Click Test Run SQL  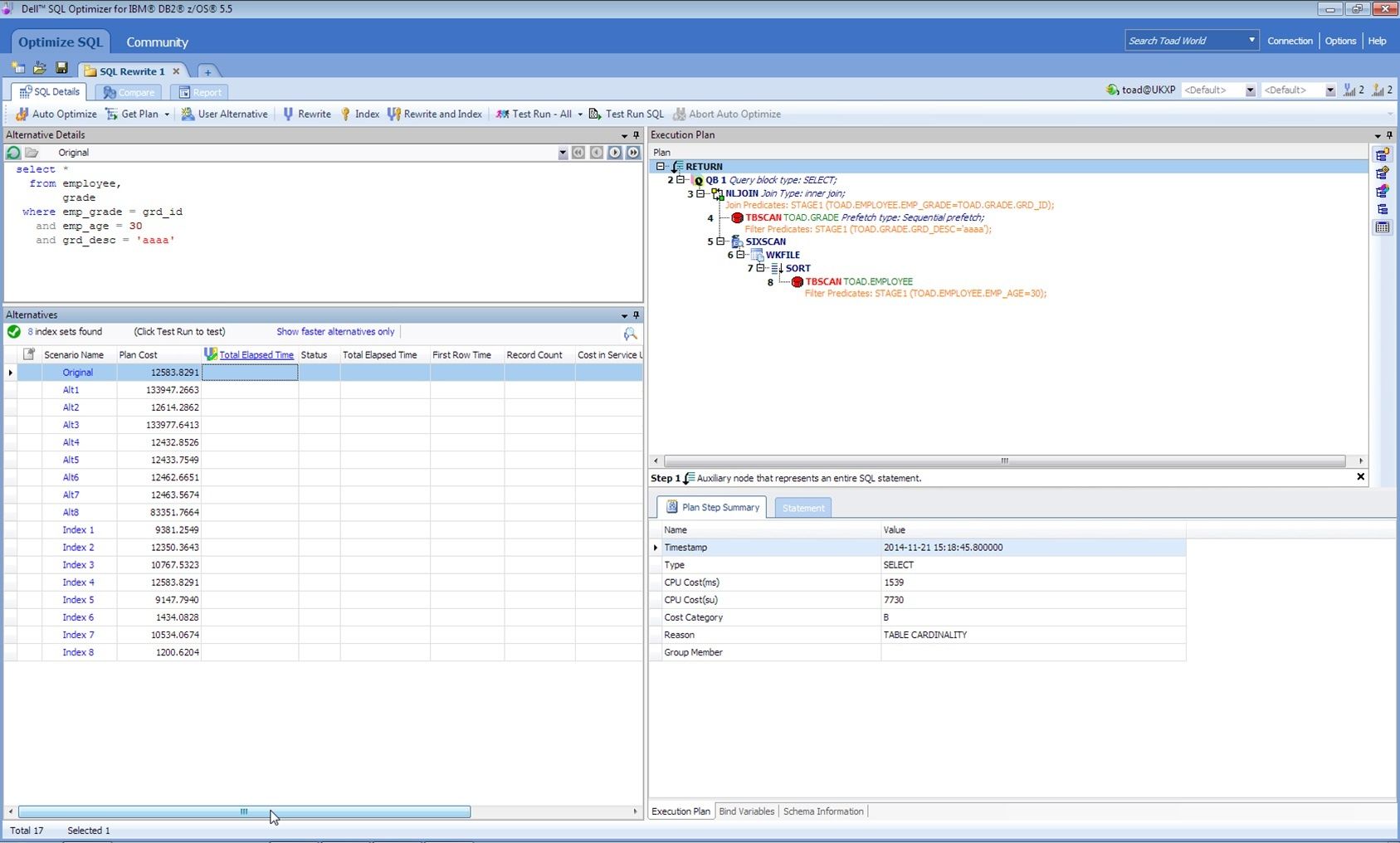coord(627,114)
